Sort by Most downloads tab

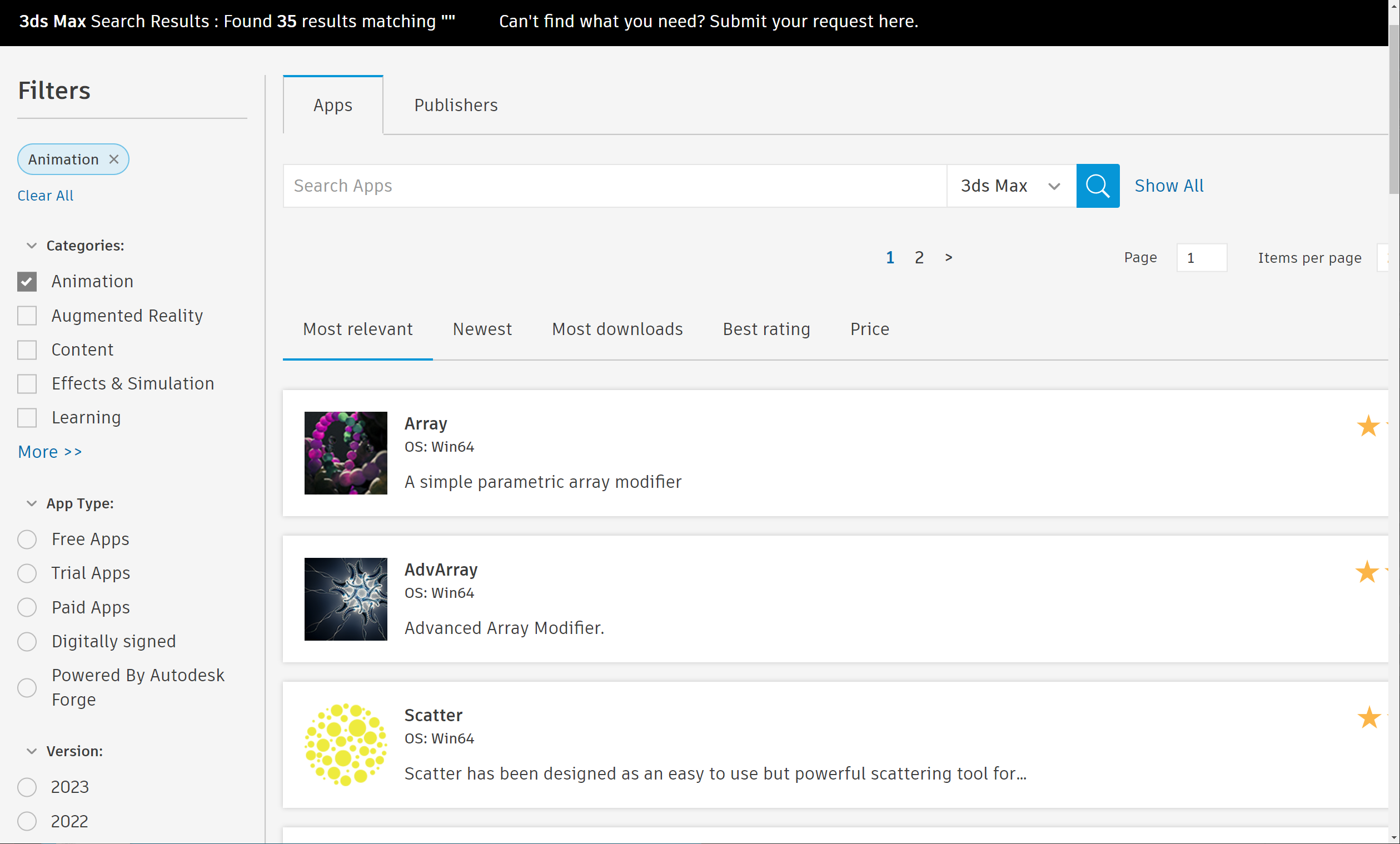click(x=617, y=329)
